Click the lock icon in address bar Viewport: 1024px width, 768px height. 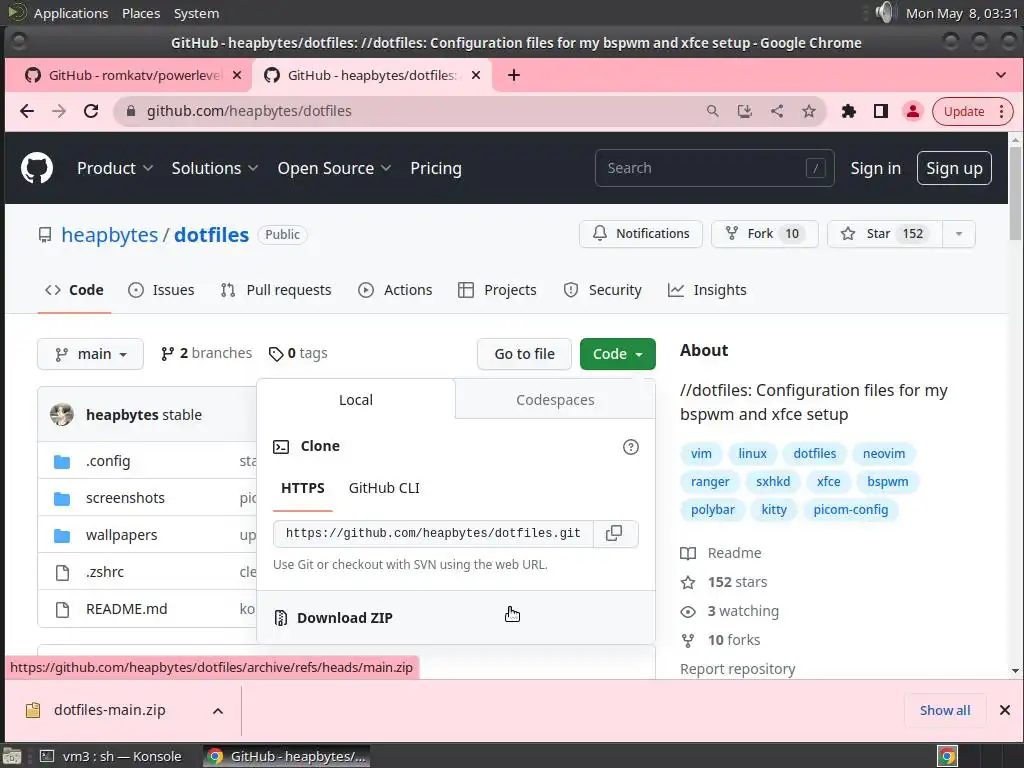(131, 111)
